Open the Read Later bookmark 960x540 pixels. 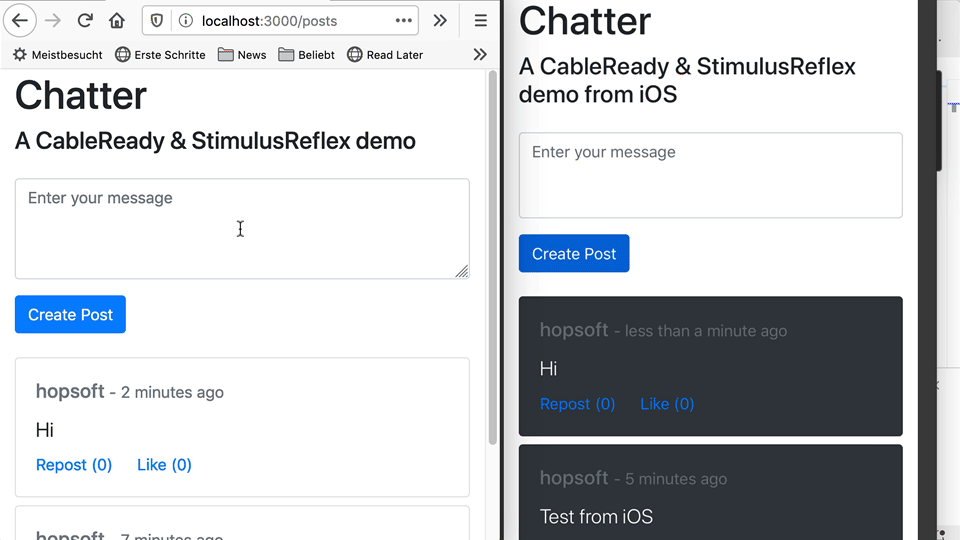tap(385, 54)
